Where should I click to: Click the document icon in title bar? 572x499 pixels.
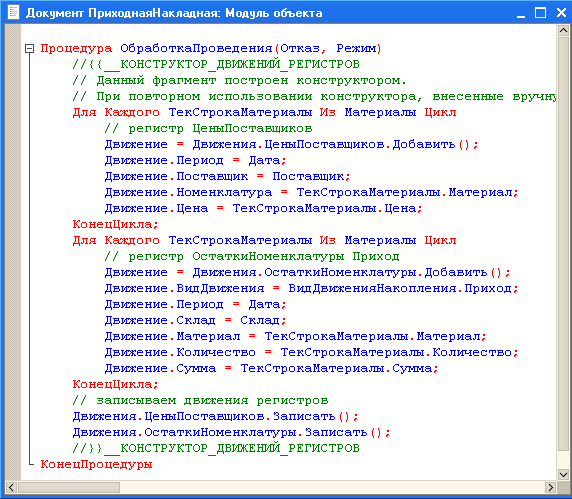(x=13, y=12)
